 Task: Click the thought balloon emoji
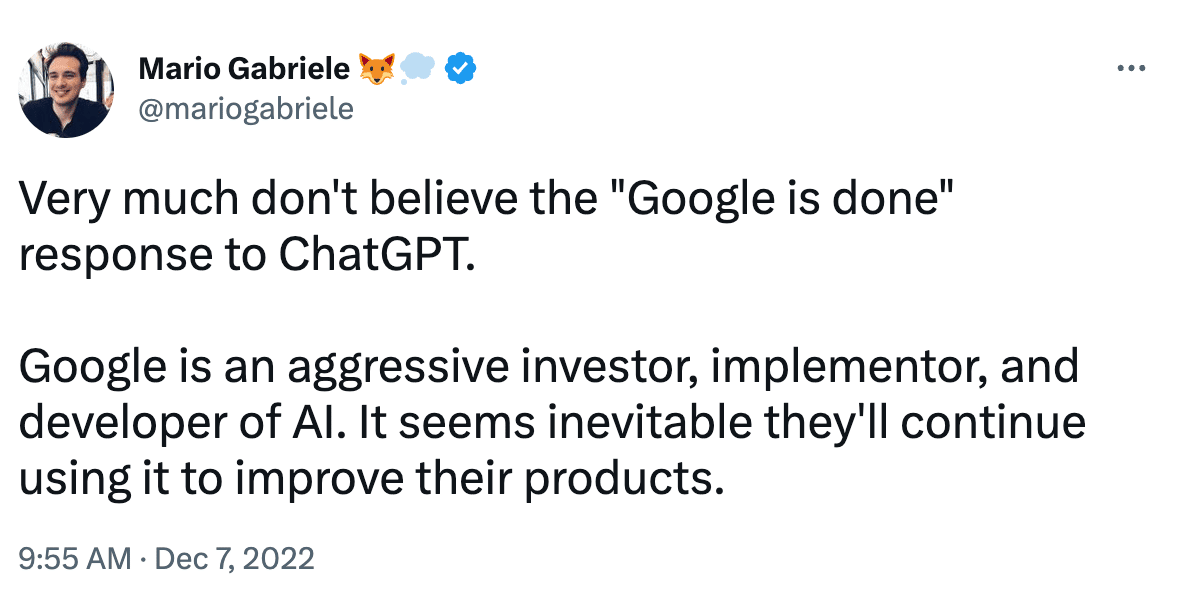(417, 69)
